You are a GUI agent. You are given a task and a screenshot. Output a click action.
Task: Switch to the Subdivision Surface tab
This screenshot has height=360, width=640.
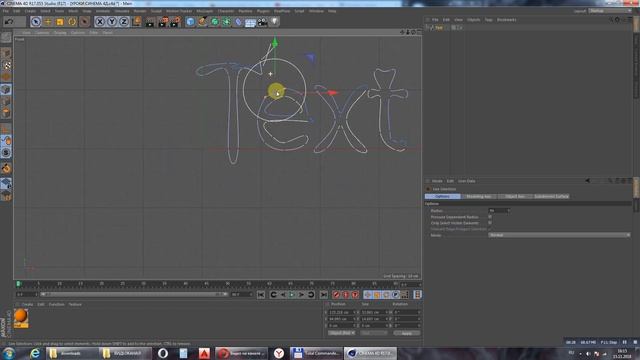click(x=551, y=196)
